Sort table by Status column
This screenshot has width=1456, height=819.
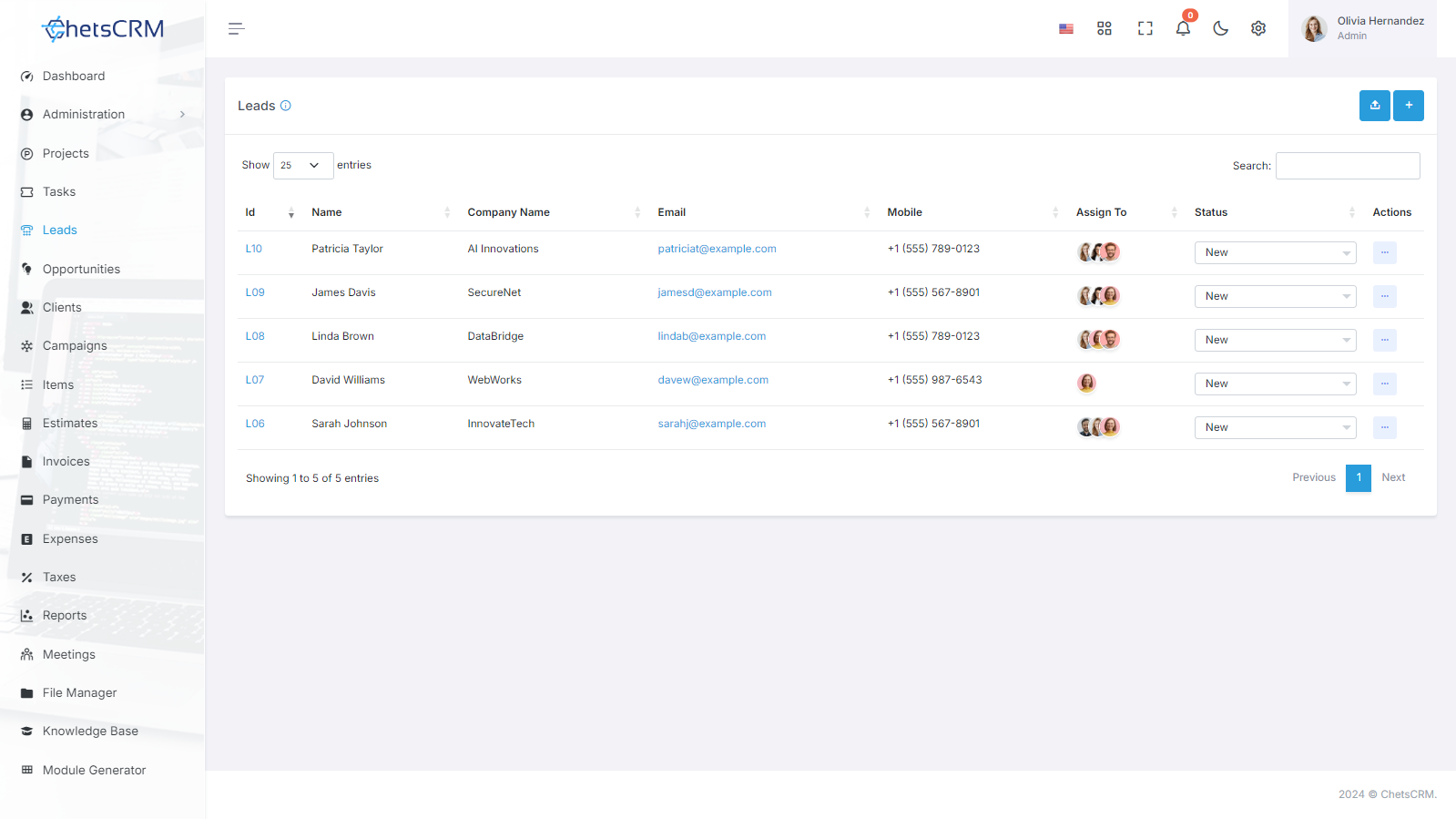[1276, 212]
